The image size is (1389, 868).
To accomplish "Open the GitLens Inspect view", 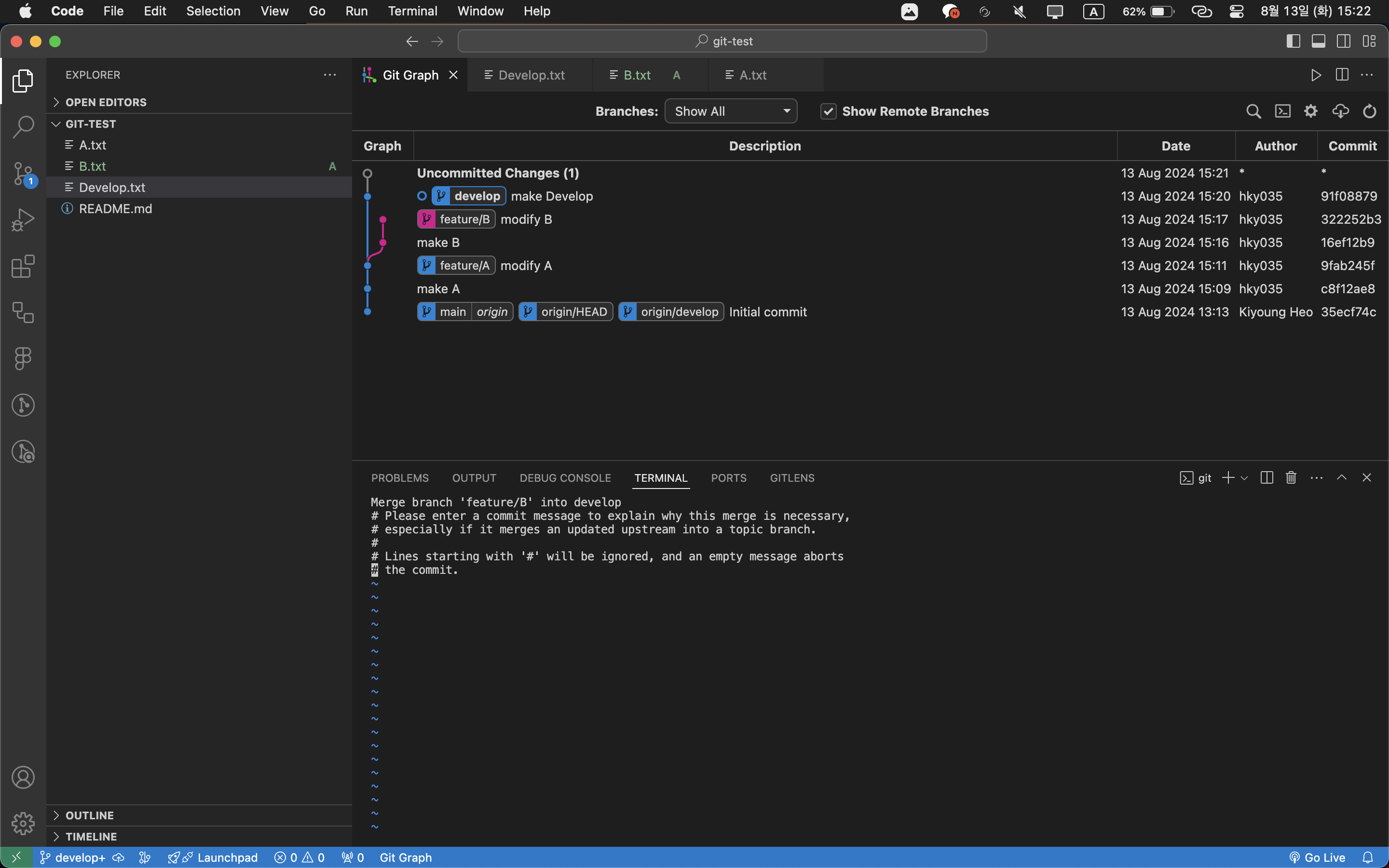I will (x=23, y=452).
